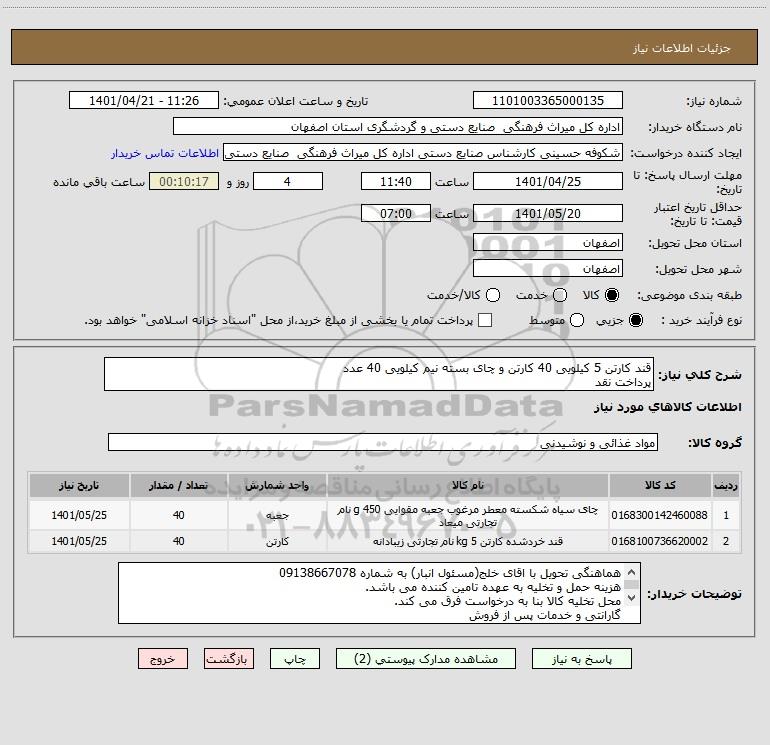Click the شهر محل تحویل field

tap(548, 269)
